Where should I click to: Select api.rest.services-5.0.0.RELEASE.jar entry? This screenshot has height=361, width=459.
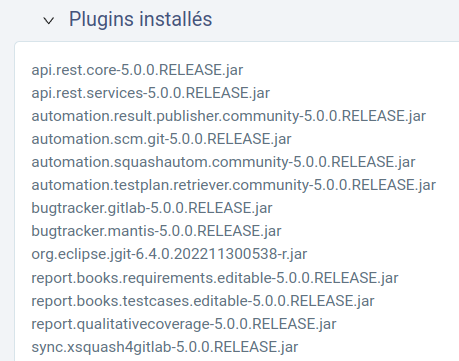(x=150, y=93)
